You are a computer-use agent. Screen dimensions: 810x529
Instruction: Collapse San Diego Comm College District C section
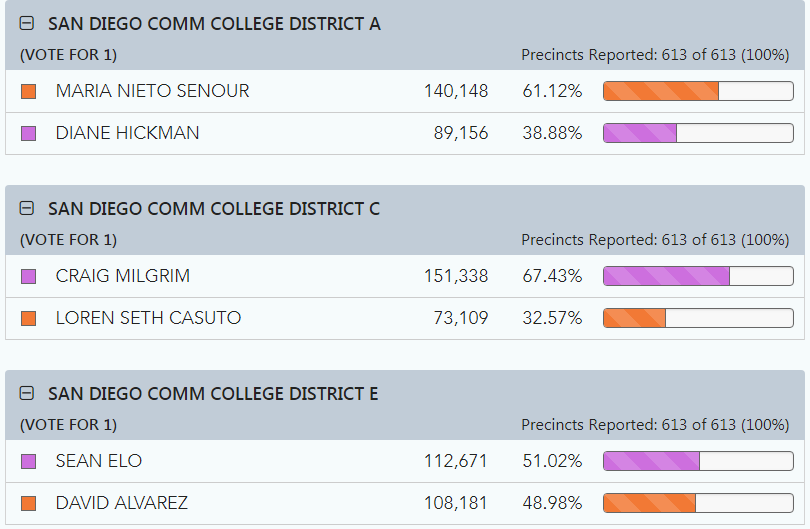click(x=27, y=209)
